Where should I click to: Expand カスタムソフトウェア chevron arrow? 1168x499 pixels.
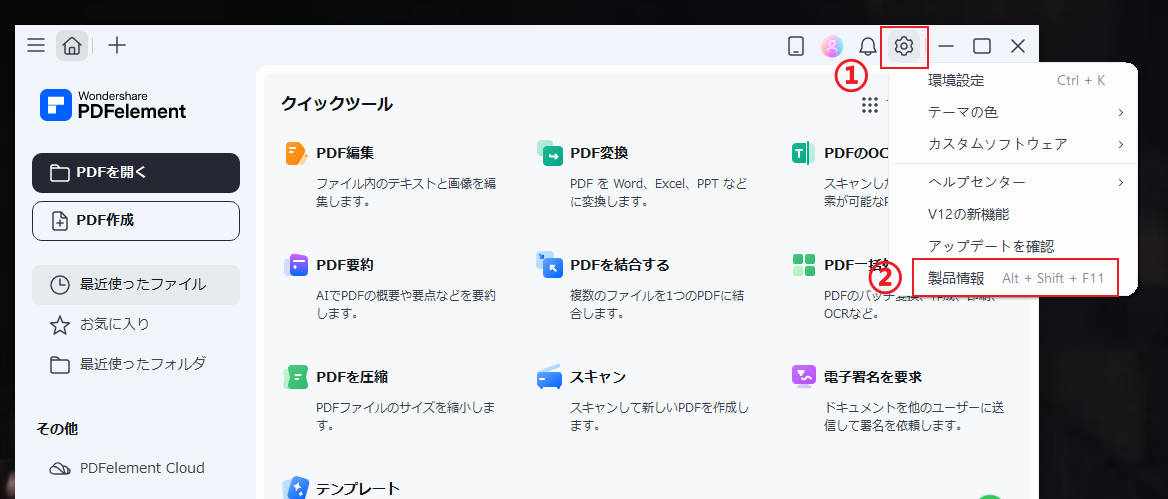coord(1120,144)
